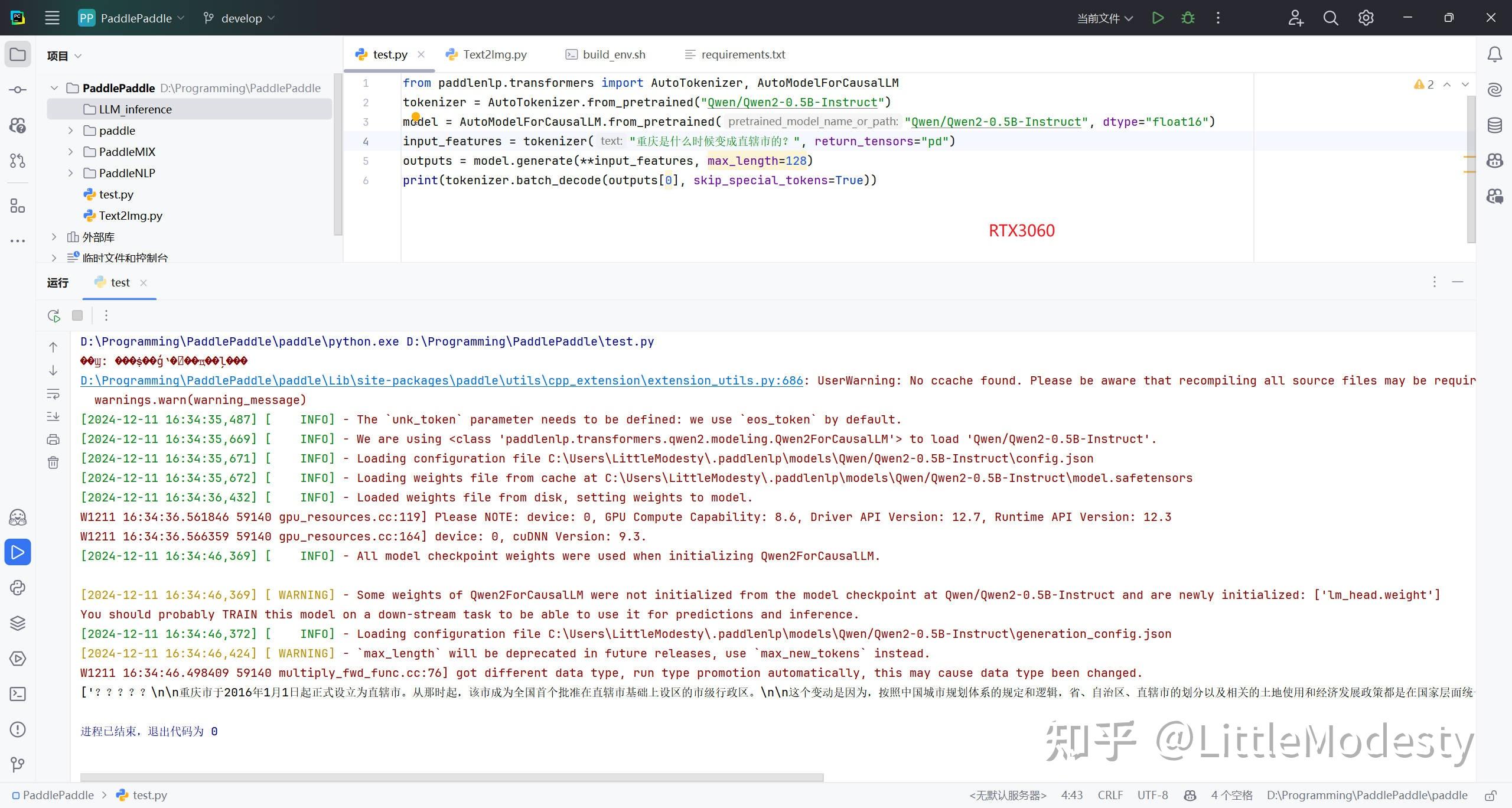The image size is (1512, 808).
Task: Open the Notifications bell icon
Action: pos(1494,54)
